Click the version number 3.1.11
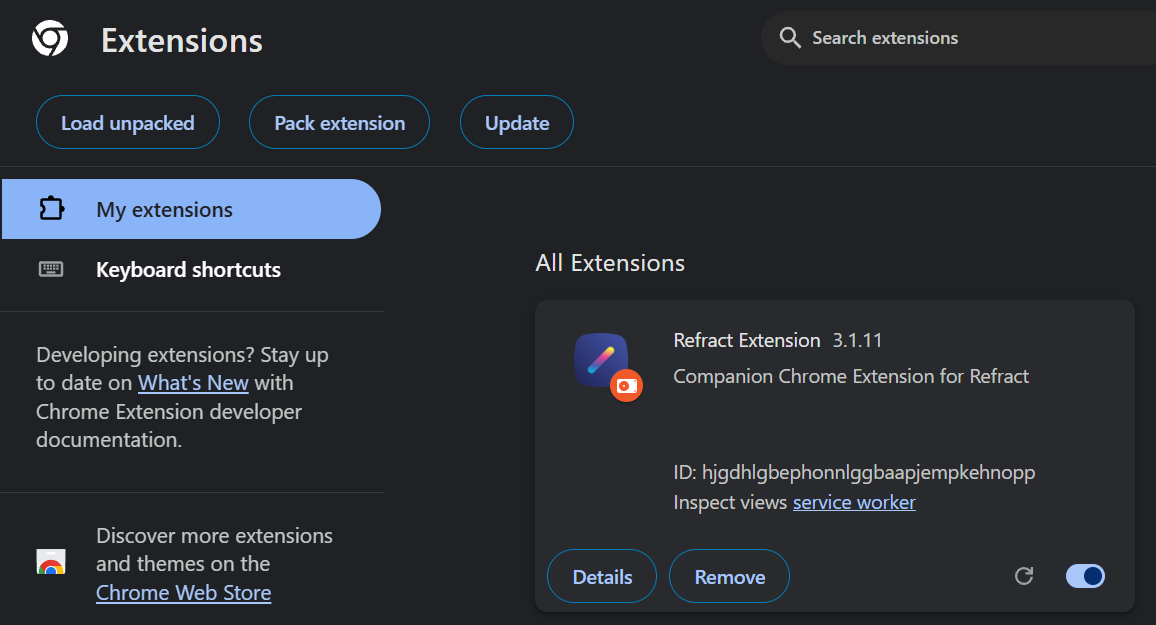1156x625 pixels. tap(857, 341)
